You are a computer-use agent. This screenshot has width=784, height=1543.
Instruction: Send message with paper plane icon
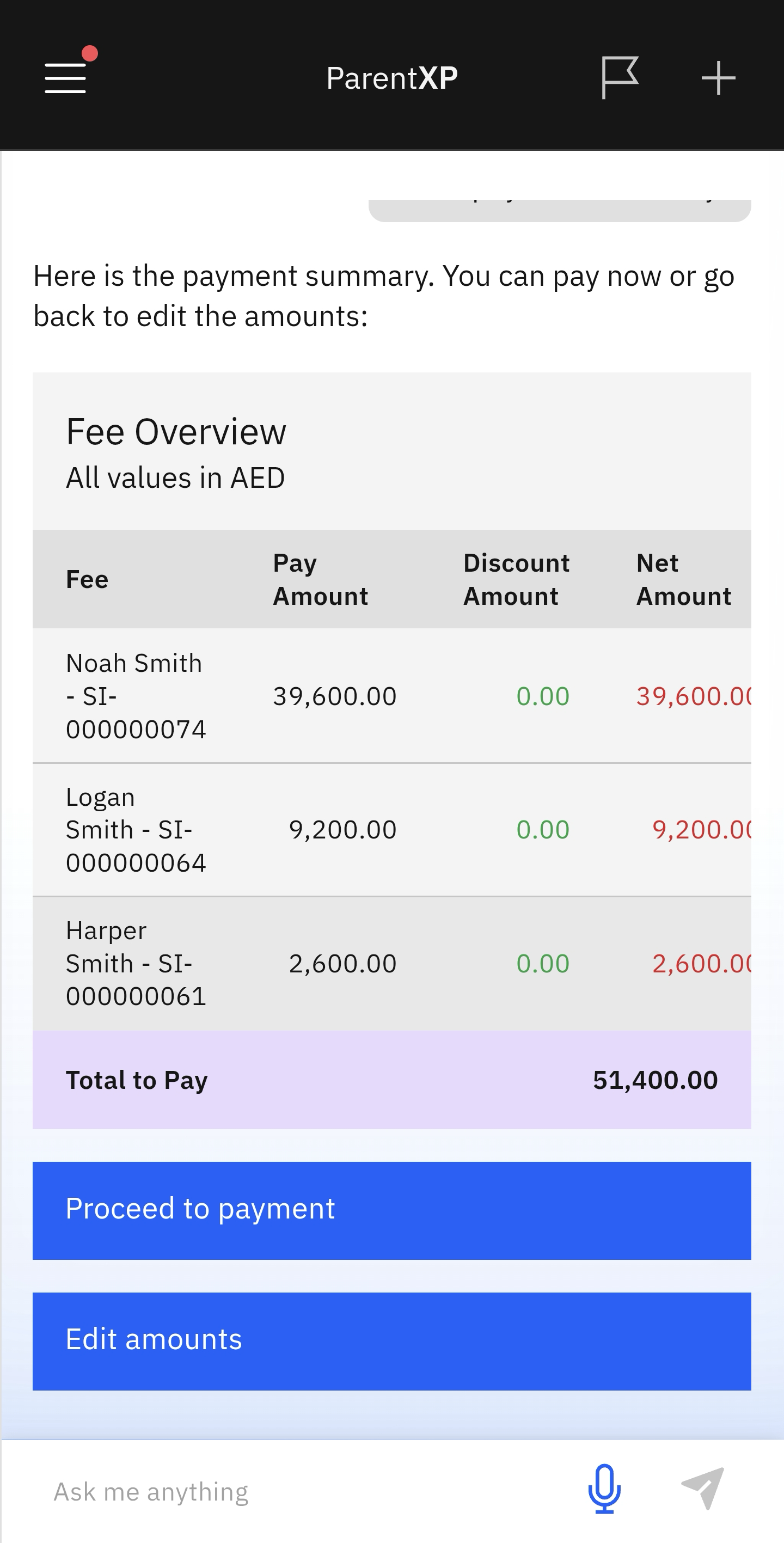(703, 1489)
